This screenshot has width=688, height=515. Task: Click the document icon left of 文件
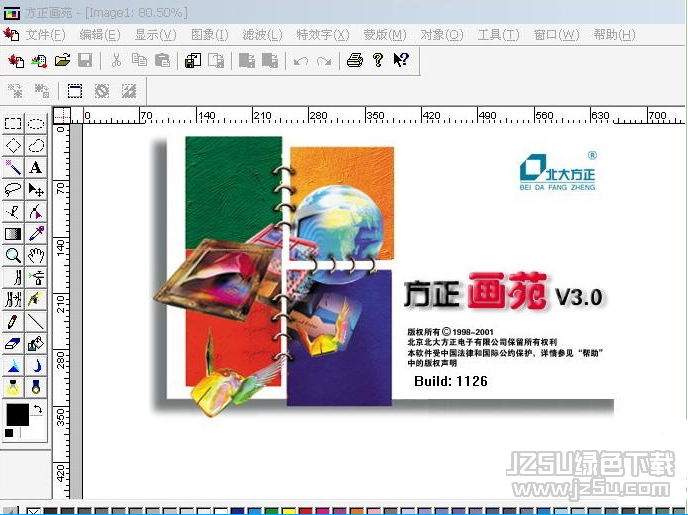tap(11, 34)
